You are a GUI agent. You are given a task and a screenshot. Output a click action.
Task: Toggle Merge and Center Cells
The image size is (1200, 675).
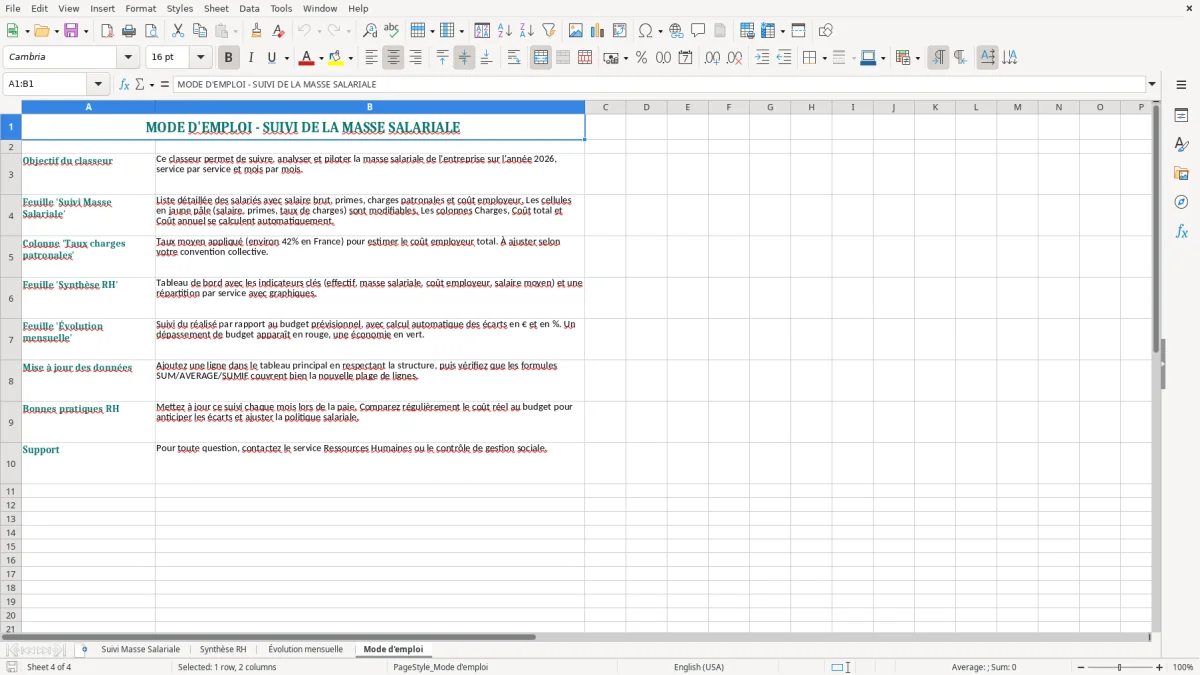(x=540, y=58)
